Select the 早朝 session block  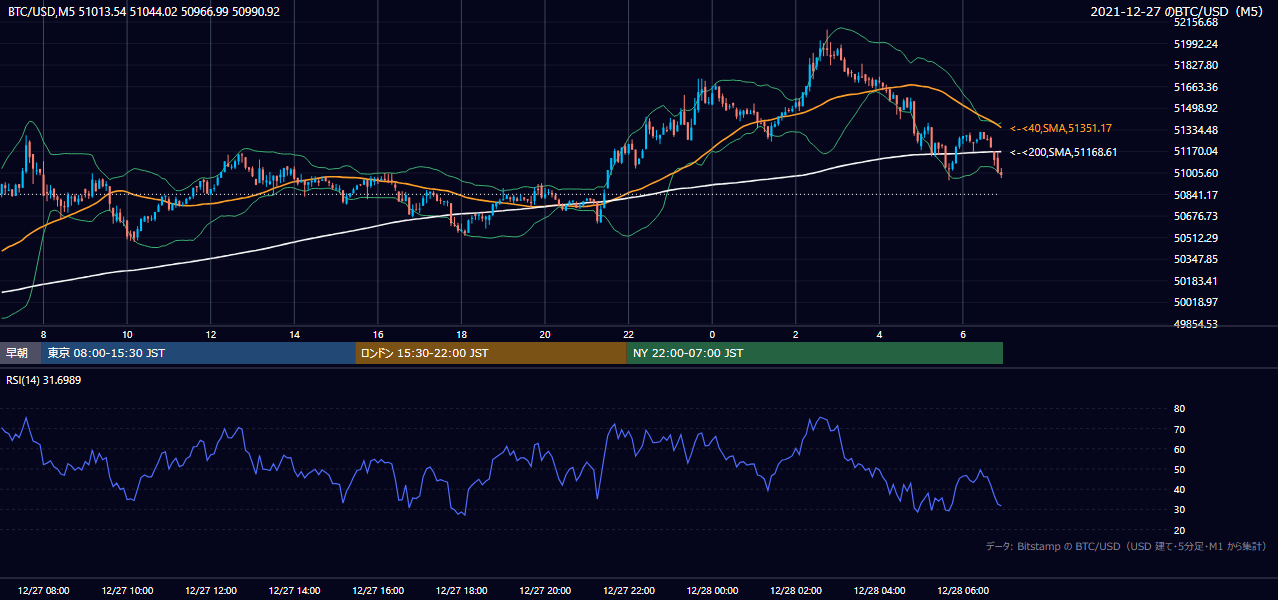21,353
